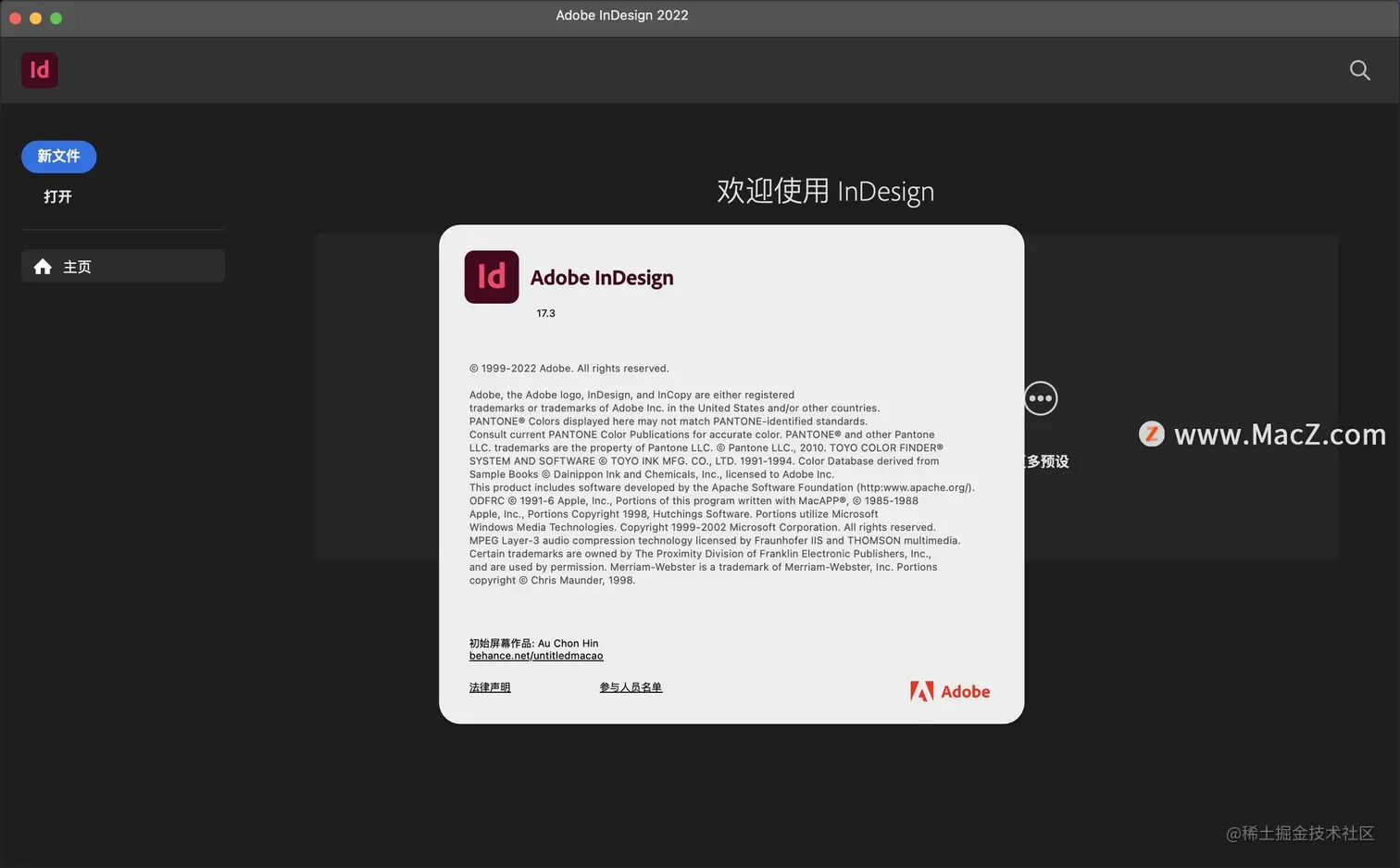Click the Adobe InDesign 2022 window title

click(x=622, y=16)
